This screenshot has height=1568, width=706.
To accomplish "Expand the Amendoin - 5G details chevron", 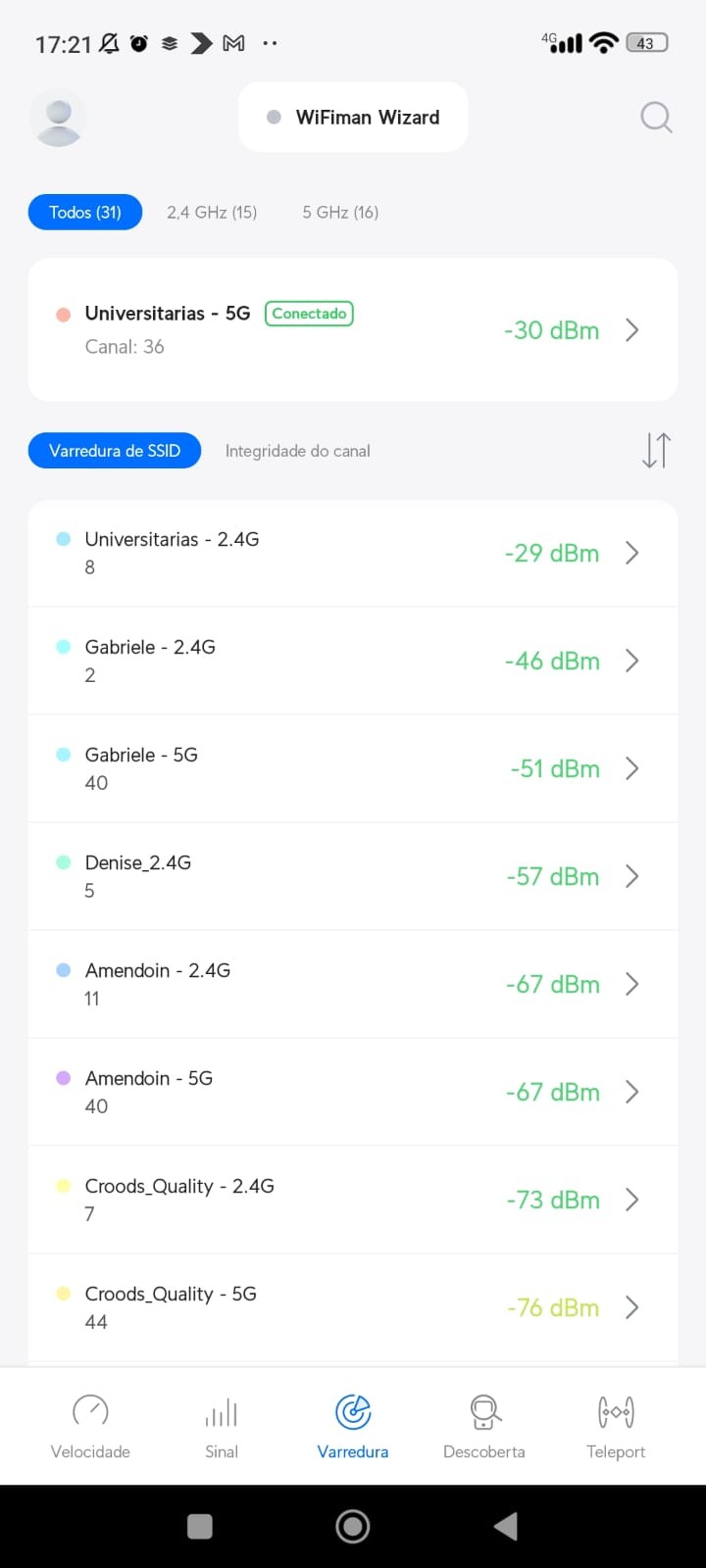I will [x=632, y=1092].
